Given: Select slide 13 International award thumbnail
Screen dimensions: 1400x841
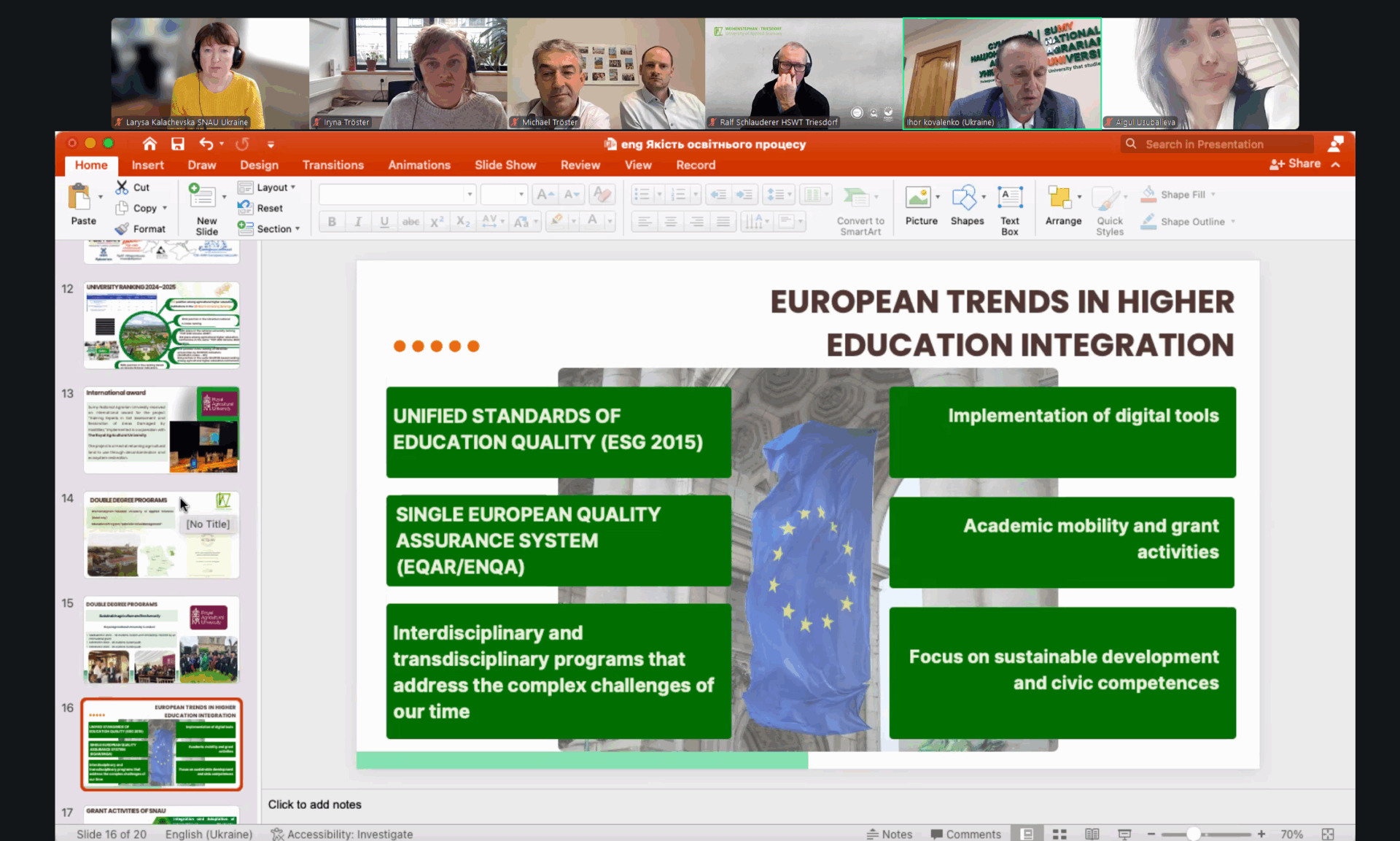Looking at the screenshot, I should [x=161, y=430].
